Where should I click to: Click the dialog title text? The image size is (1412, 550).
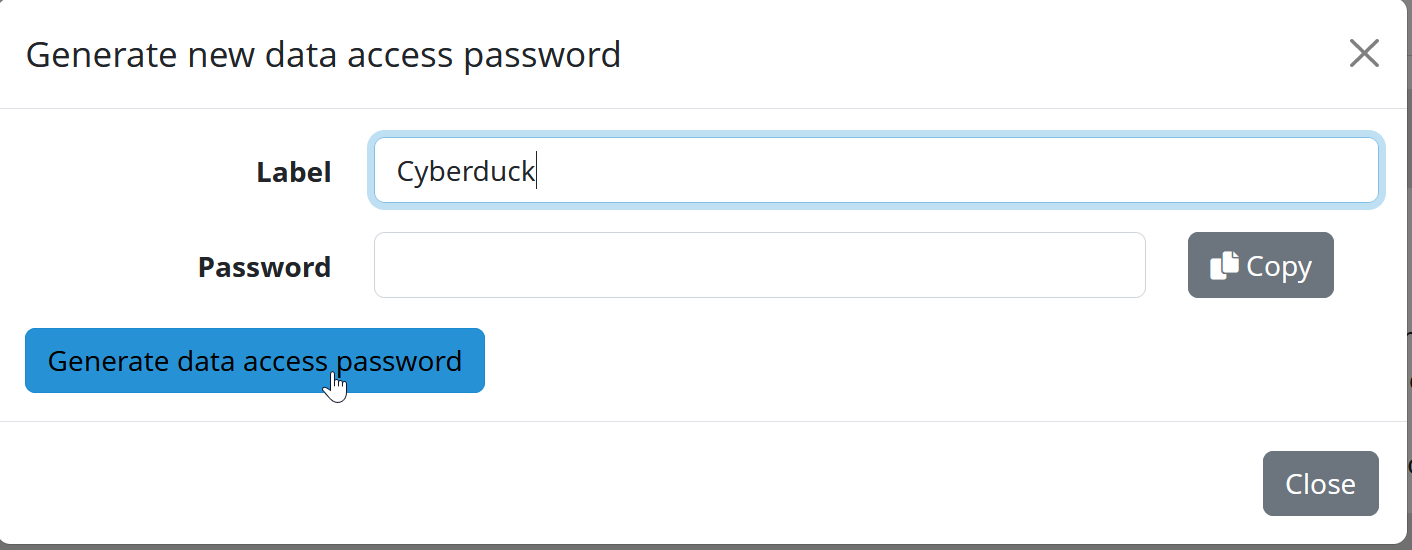[x=323, y=54]
